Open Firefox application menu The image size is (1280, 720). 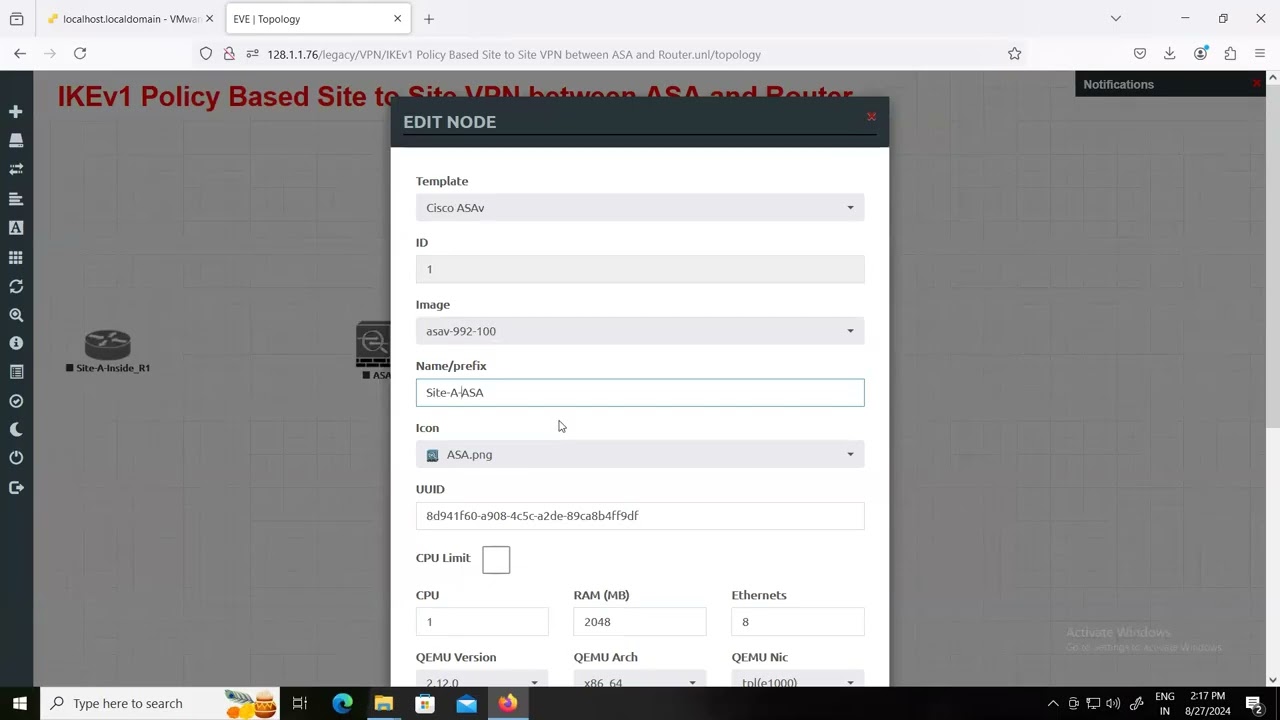(1260, 54)
